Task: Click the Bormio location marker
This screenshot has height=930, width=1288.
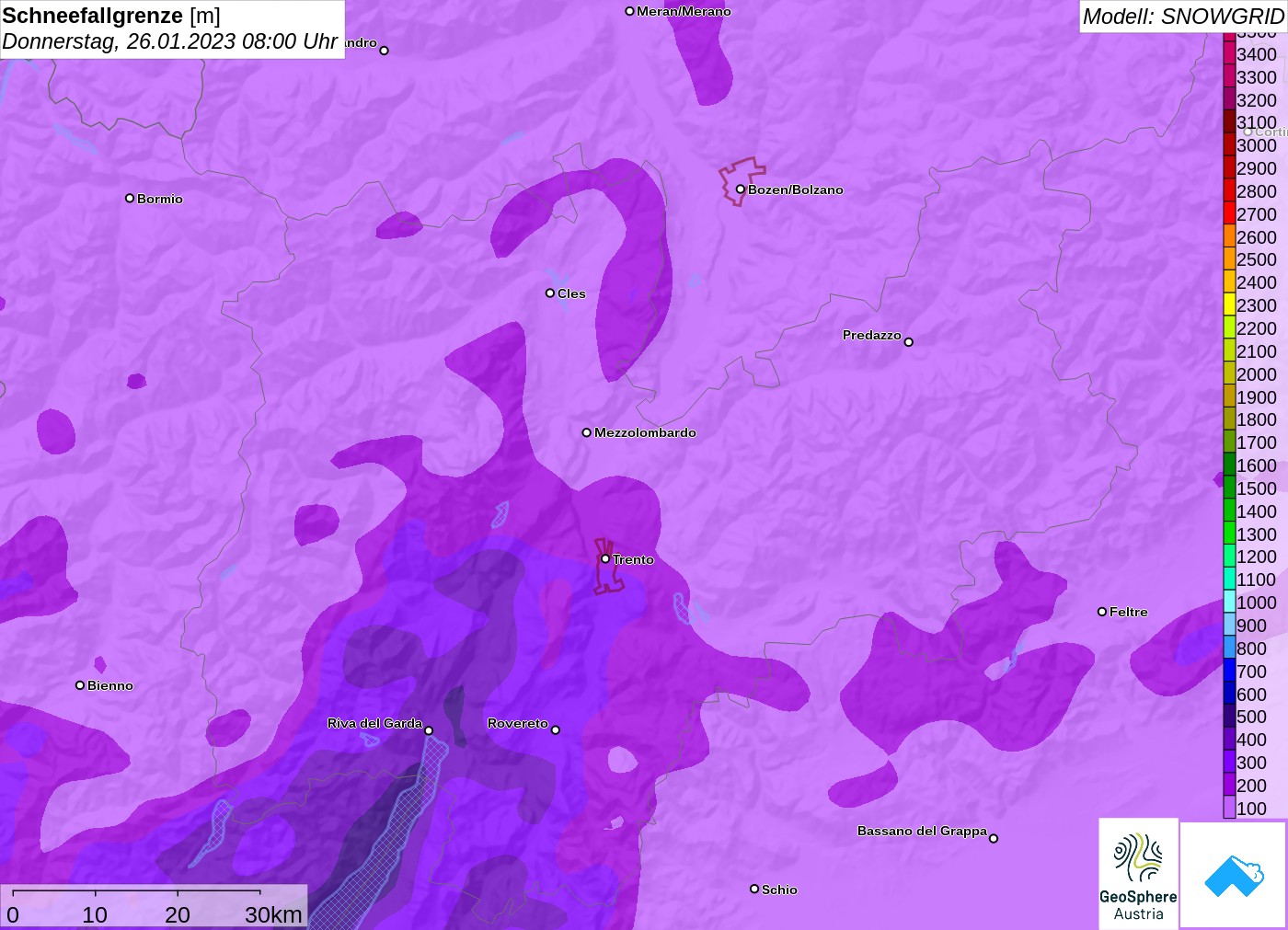Action: 130,198
